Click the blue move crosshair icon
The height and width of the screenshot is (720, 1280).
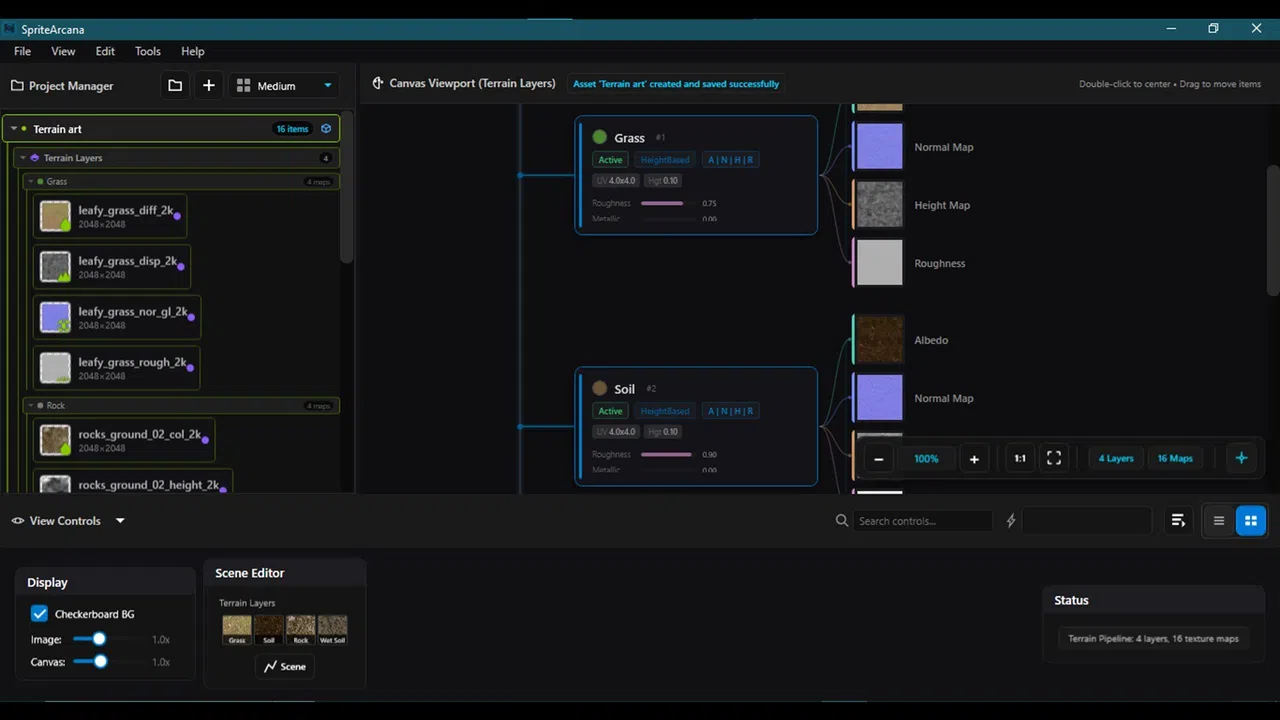(x=1241, y=458)
